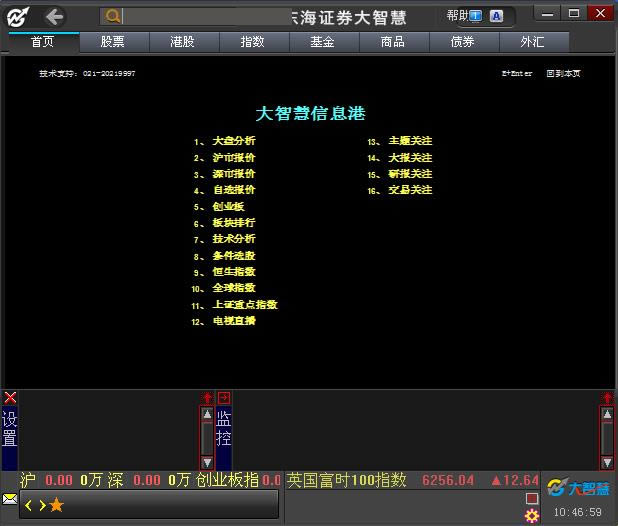Viewport: 618px width, 526px height.
Task: Click the red box-arrow icon above 监控
Action: click(224, 398)
